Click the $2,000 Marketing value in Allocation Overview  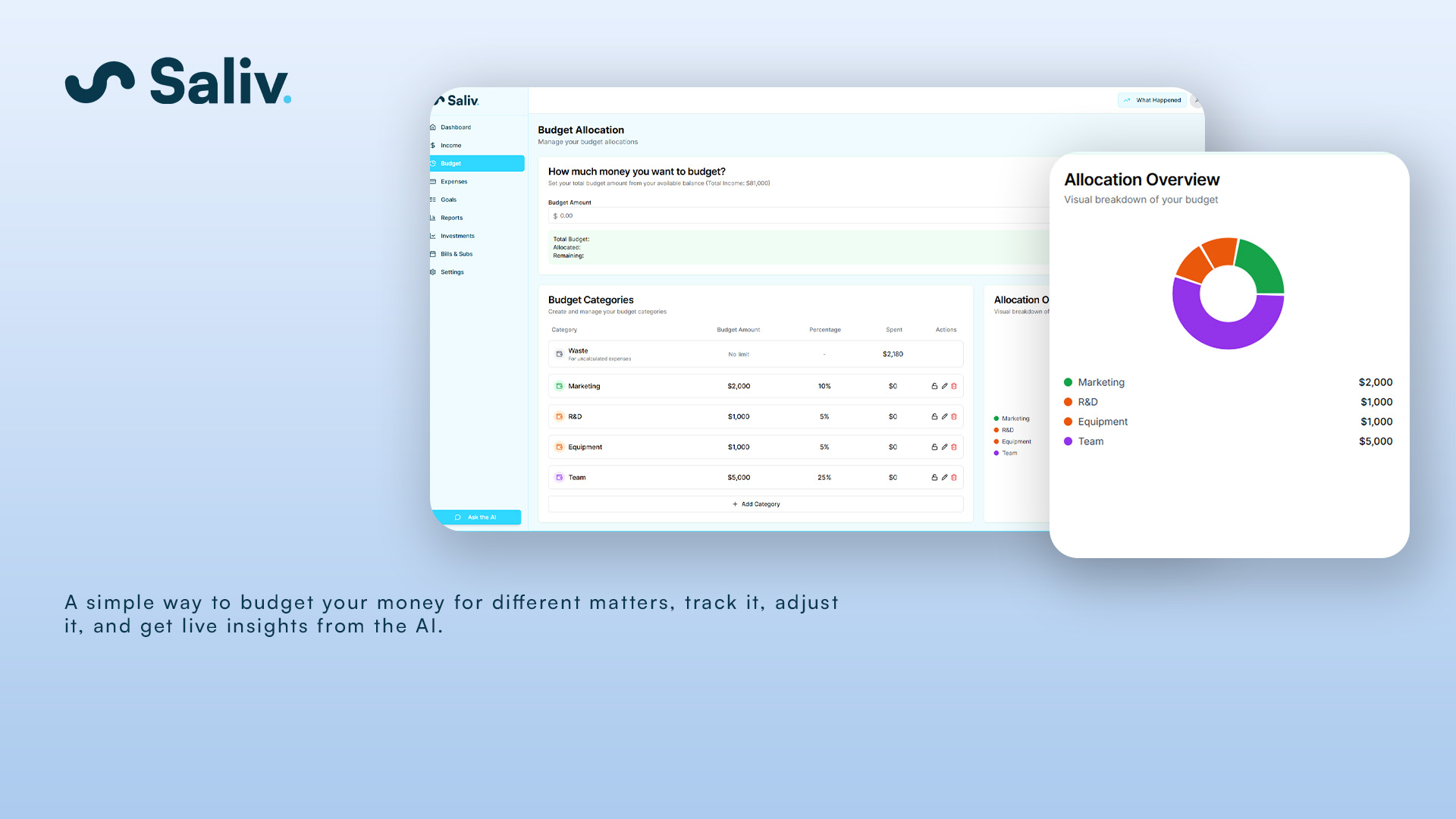pyautogui.click(x=1376, y=382)
